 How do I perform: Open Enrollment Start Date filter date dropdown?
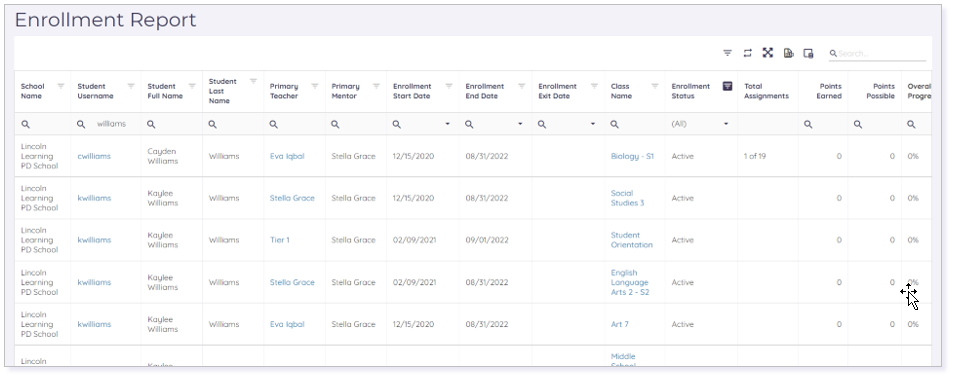click(448, 124)
